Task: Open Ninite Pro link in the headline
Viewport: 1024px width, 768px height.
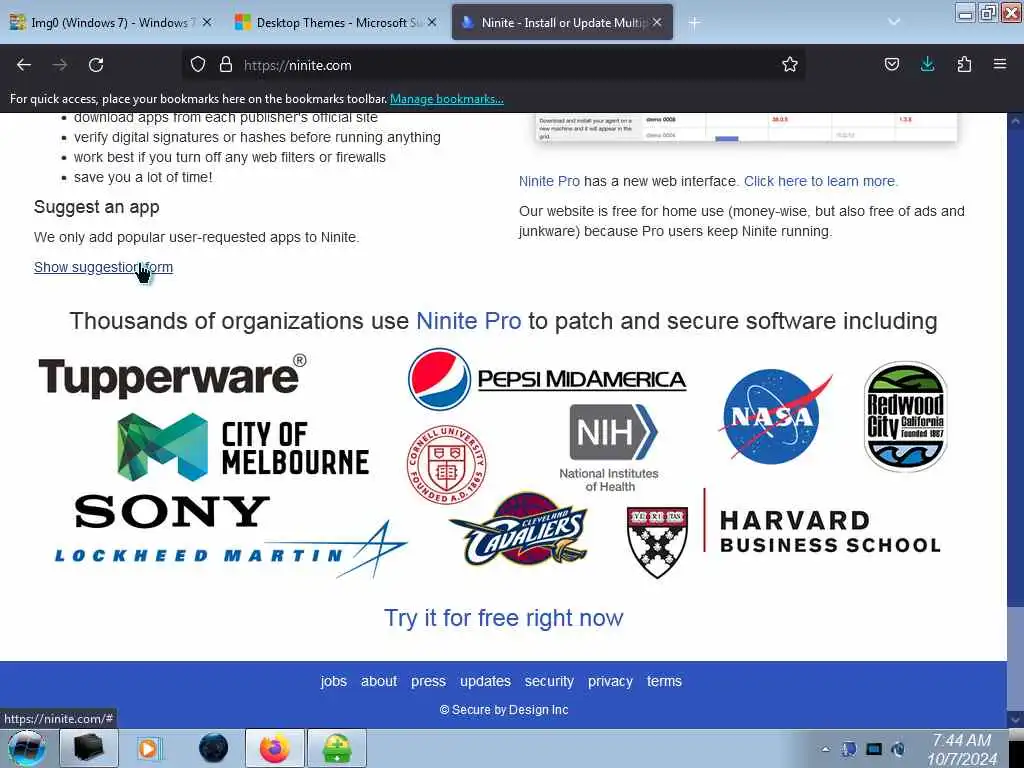Action: click(x=468, y=321)
